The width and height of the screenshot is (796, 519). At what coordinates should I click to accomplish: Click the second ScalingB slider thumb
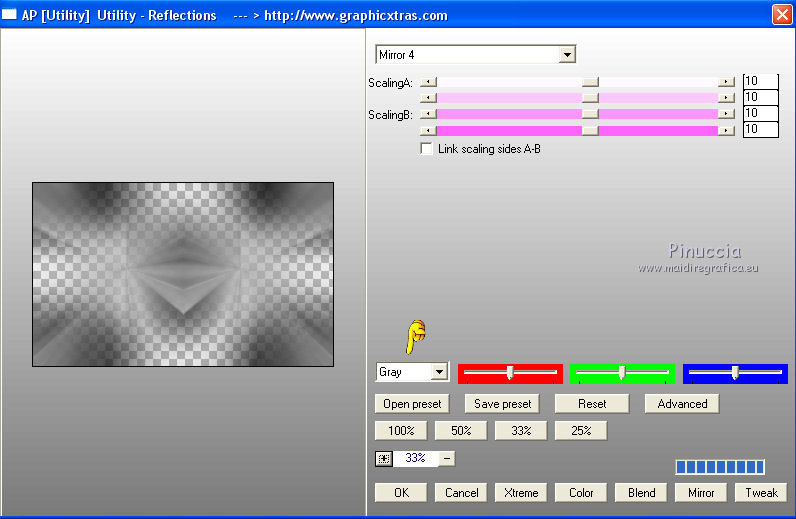[590, 131]
